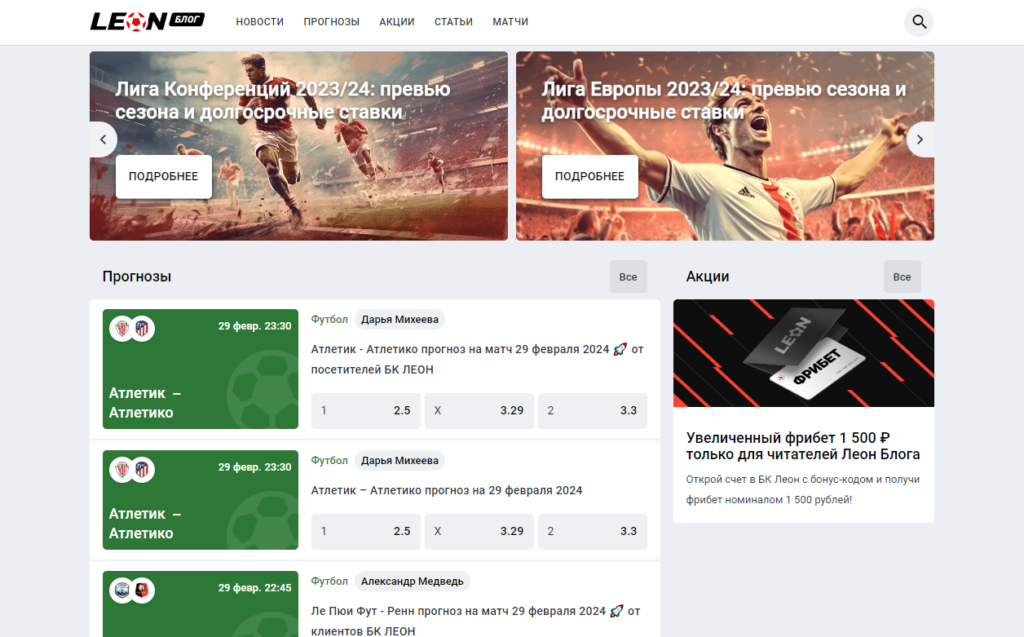Click author Дарья Михеева in first forecast
The width and height of the screenshot is (1024, 637).
tap(400, 319)
